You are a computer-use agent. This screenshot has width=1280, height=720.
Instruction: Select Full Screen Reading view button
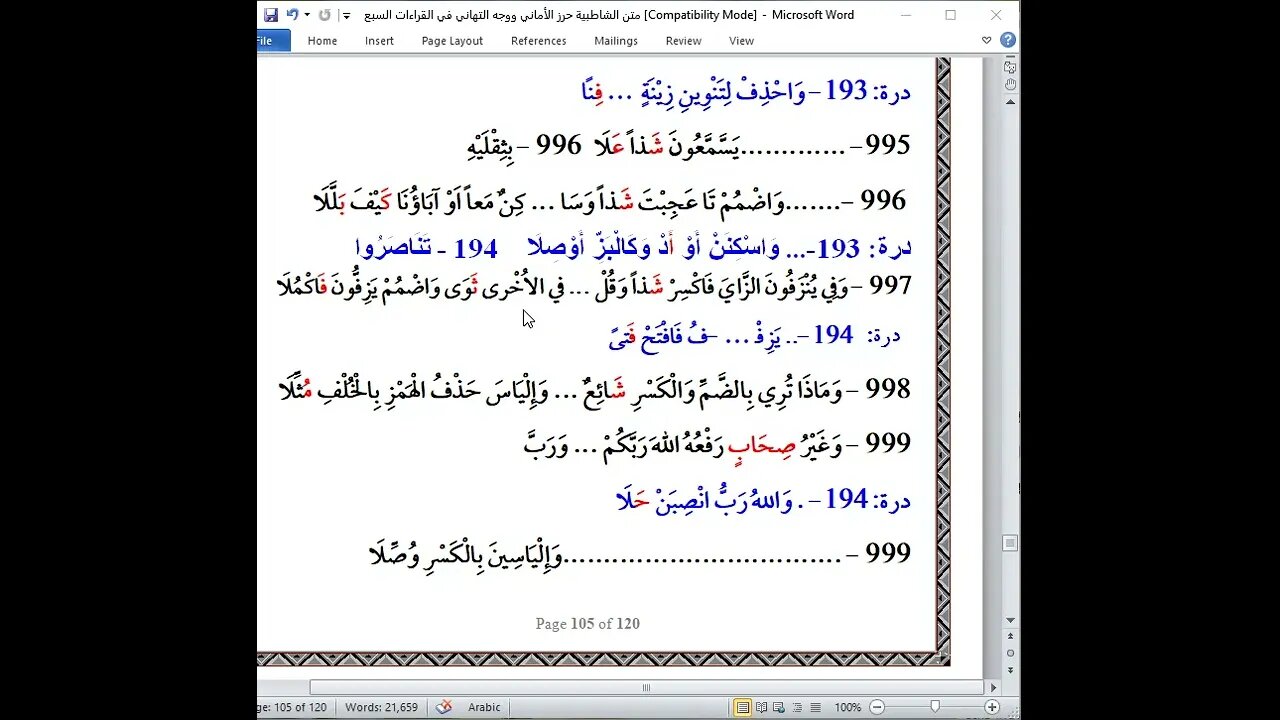point(761,707)
